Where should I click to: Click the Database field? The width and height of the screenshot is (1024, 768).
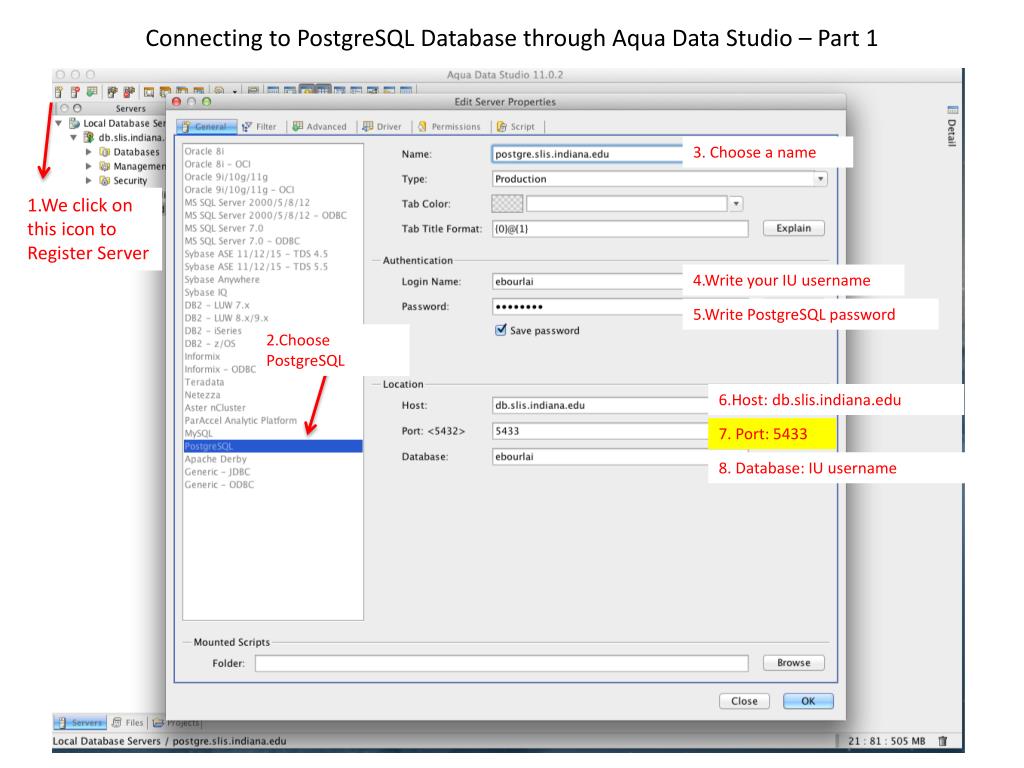pos(600,456)
